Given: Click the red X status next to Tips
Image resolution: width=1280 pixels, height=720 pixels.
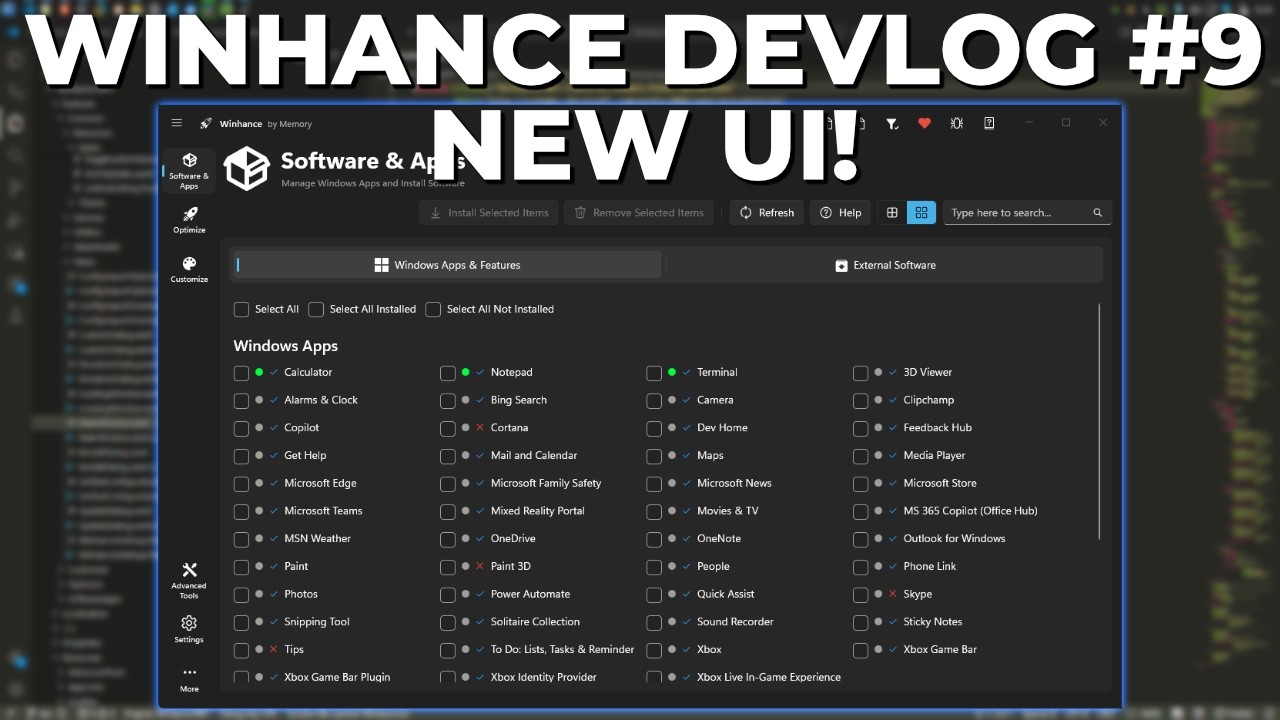Looking at the screenshot, I should coord(273,649).
